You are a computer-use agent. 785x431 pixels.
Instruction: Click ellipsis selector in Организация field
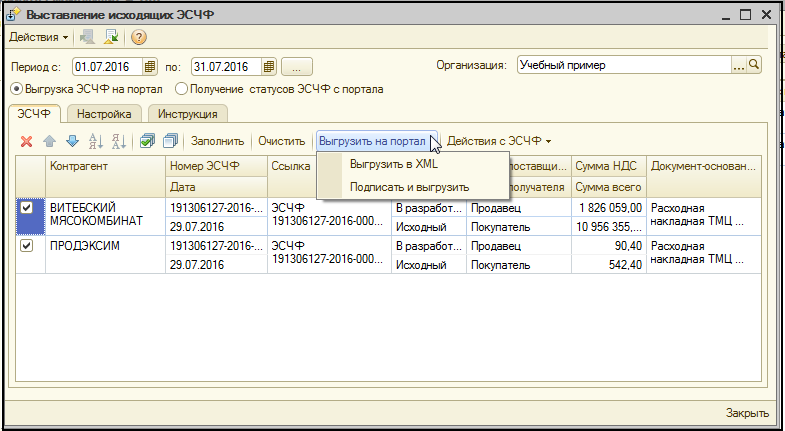tap(739, 65)
